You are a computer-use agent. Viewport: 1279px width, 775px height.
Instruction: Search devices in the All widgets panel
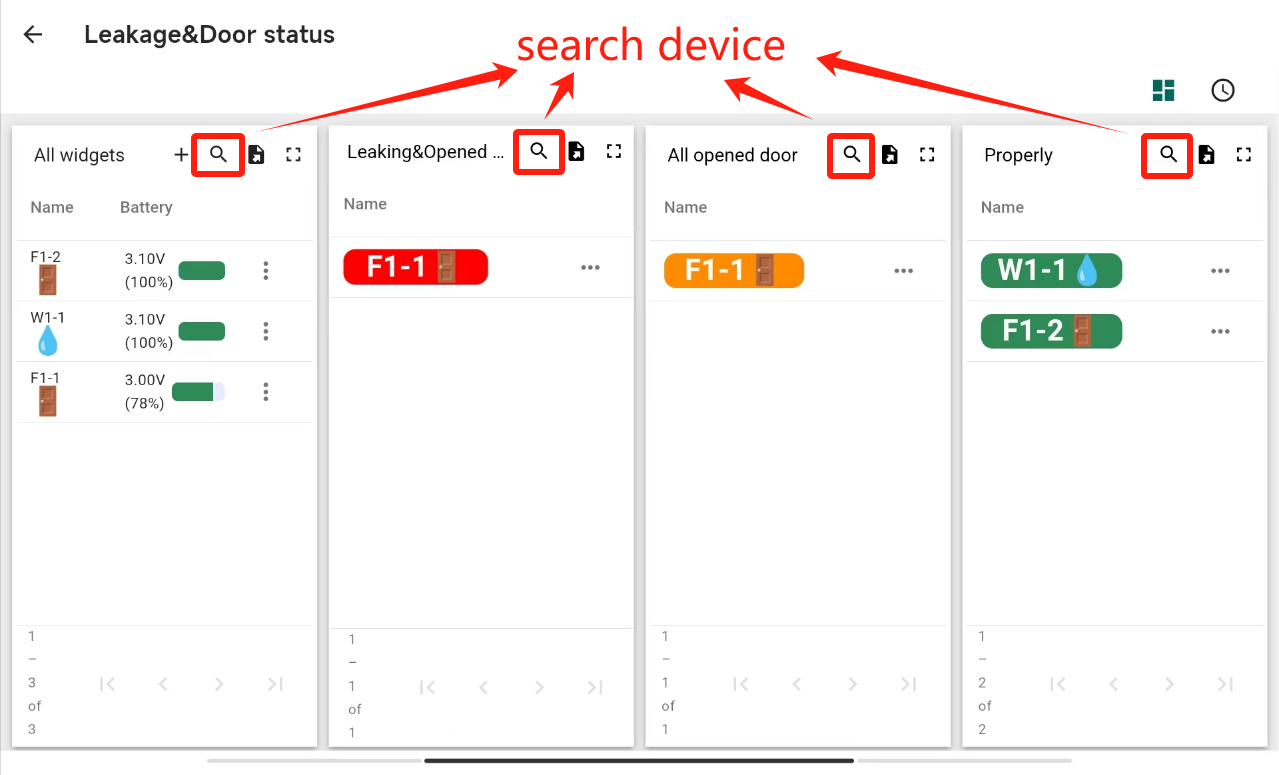tap(218, 155)
